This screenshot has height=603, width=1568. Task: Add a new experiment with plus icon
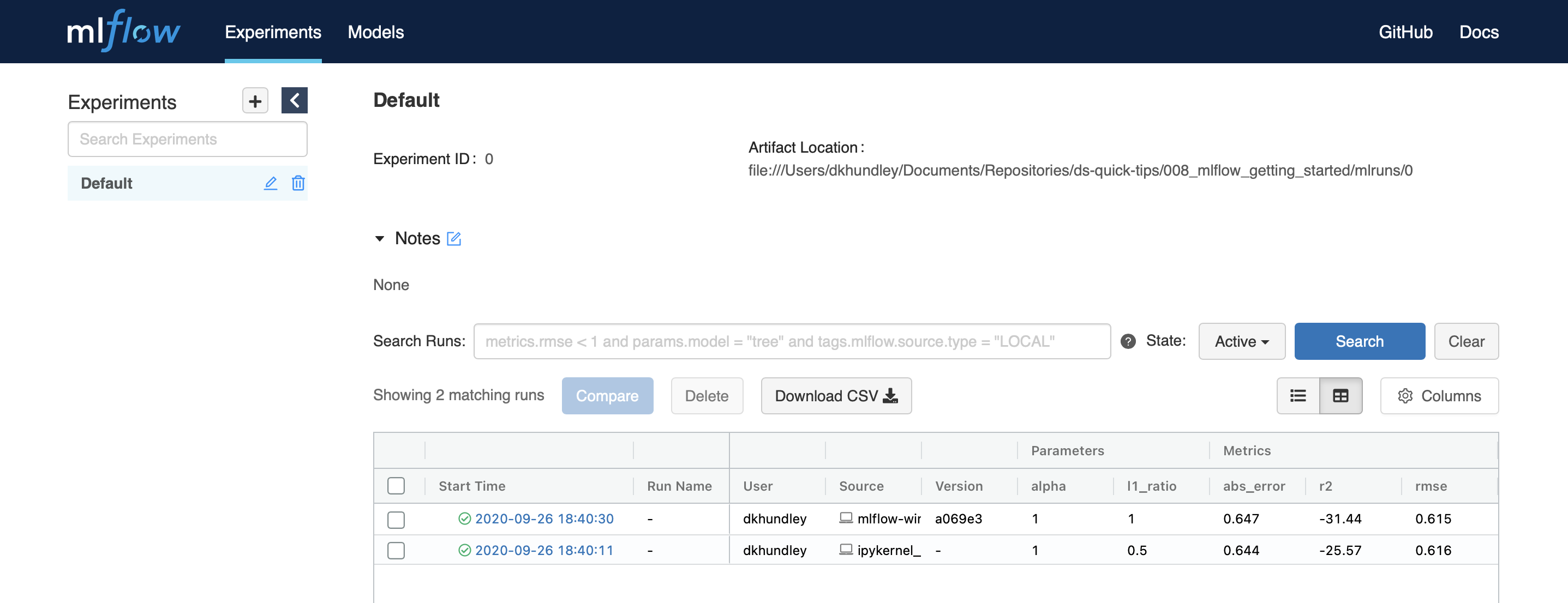click(x=255, y=100)
